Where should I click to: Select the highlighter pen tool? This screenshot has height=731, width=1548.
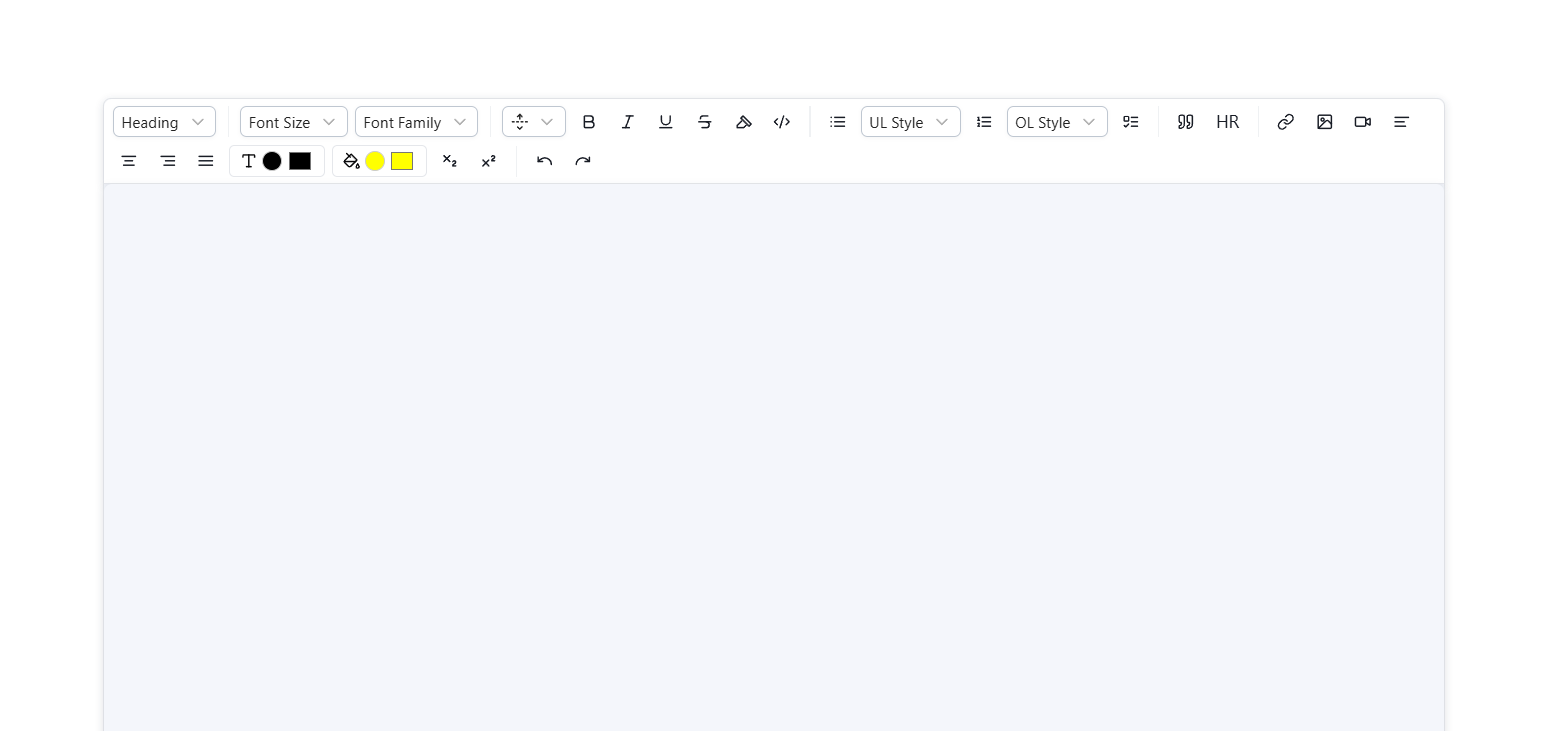click(743, 121)
